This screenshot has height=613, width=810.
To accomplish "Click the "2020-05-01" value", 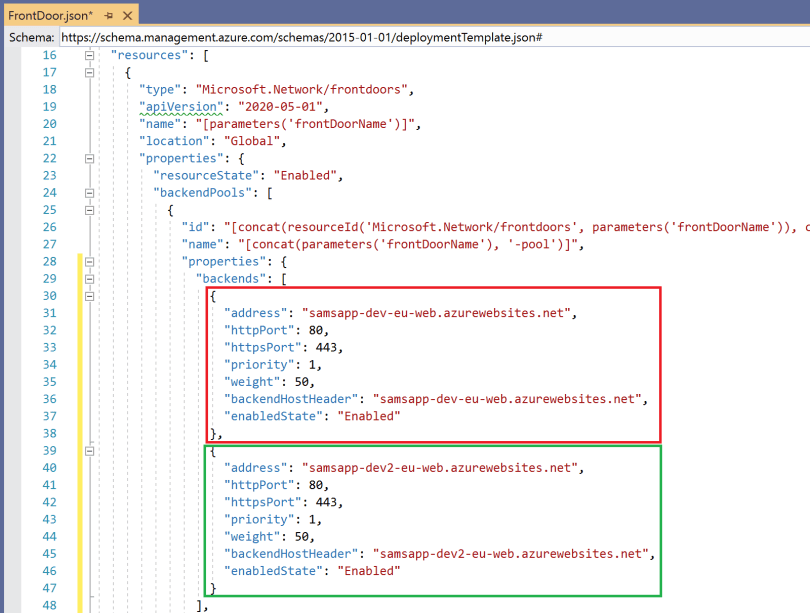I will 280,107.
